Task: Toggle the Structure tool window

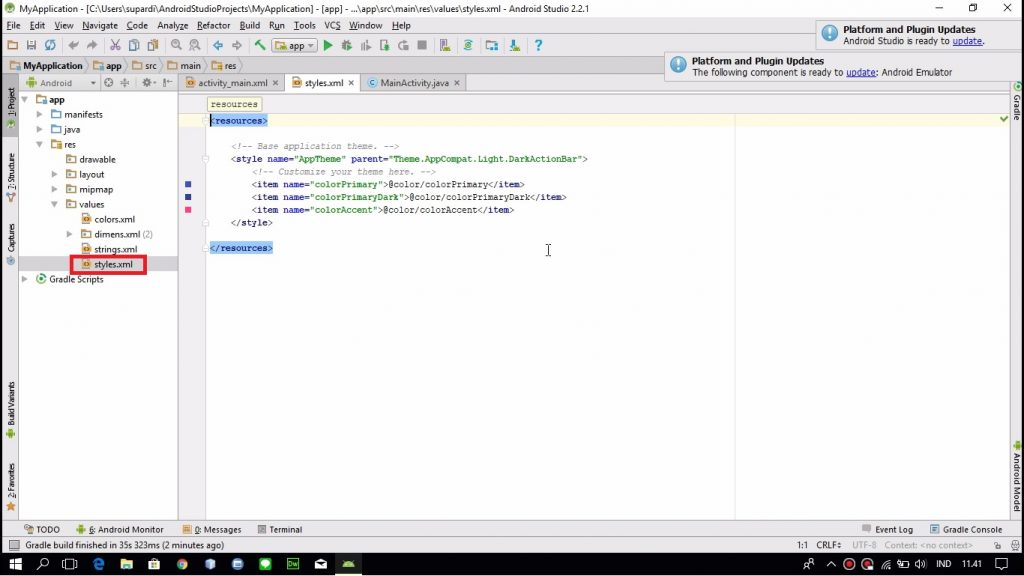Action: 11,171
